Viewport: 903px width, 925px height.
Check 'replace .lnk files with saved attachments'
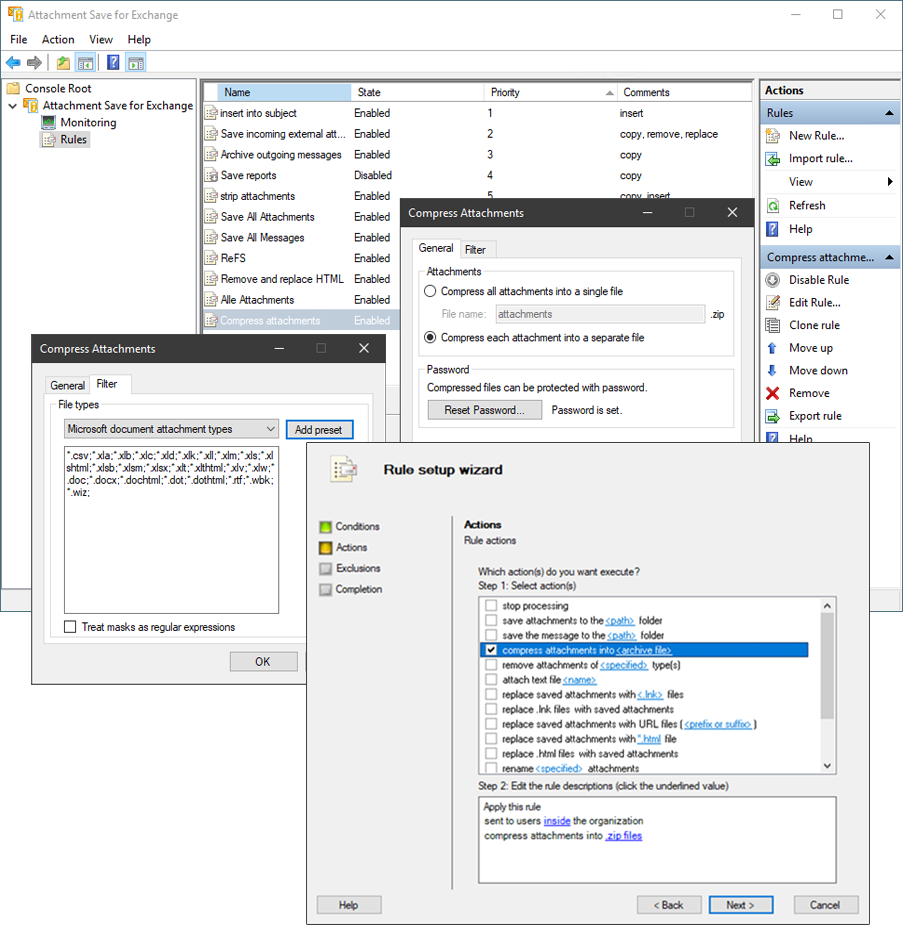coord(491,709)
